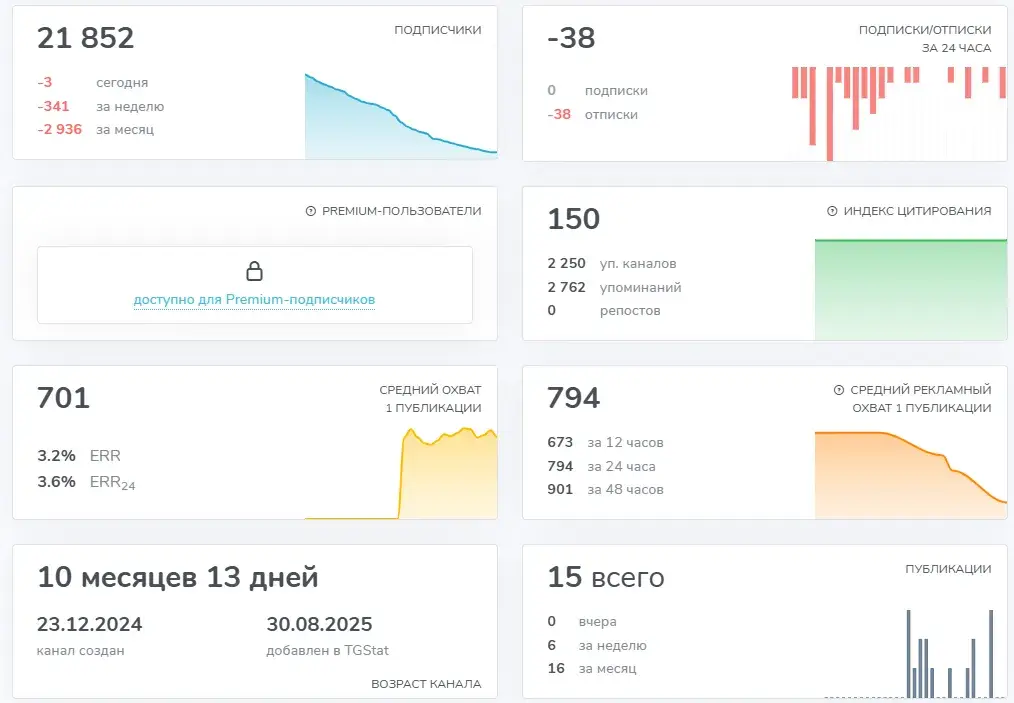
Task: Click the 3.6% ERR24 value
Action: tap(86, 482)
